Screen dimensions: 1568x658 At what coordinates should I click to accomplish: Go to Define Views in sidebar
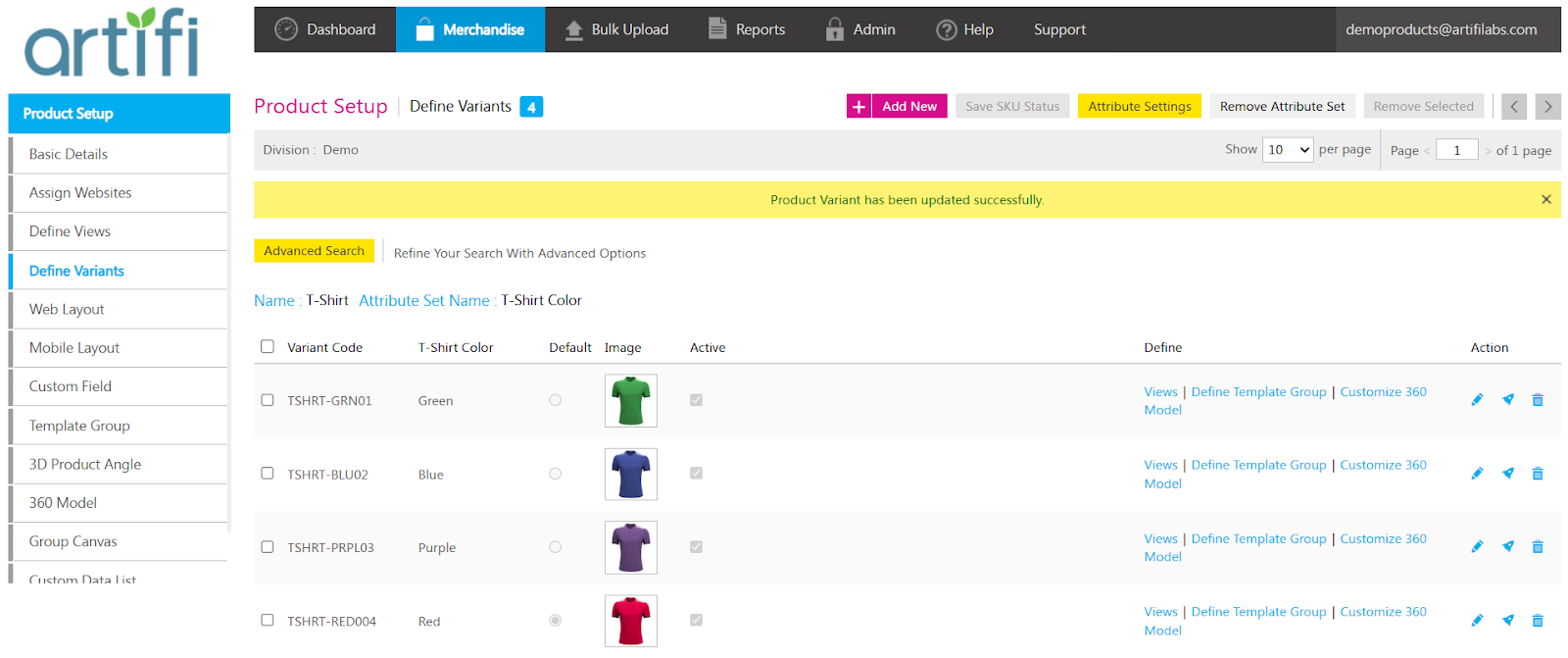click(x=119, y=231)
